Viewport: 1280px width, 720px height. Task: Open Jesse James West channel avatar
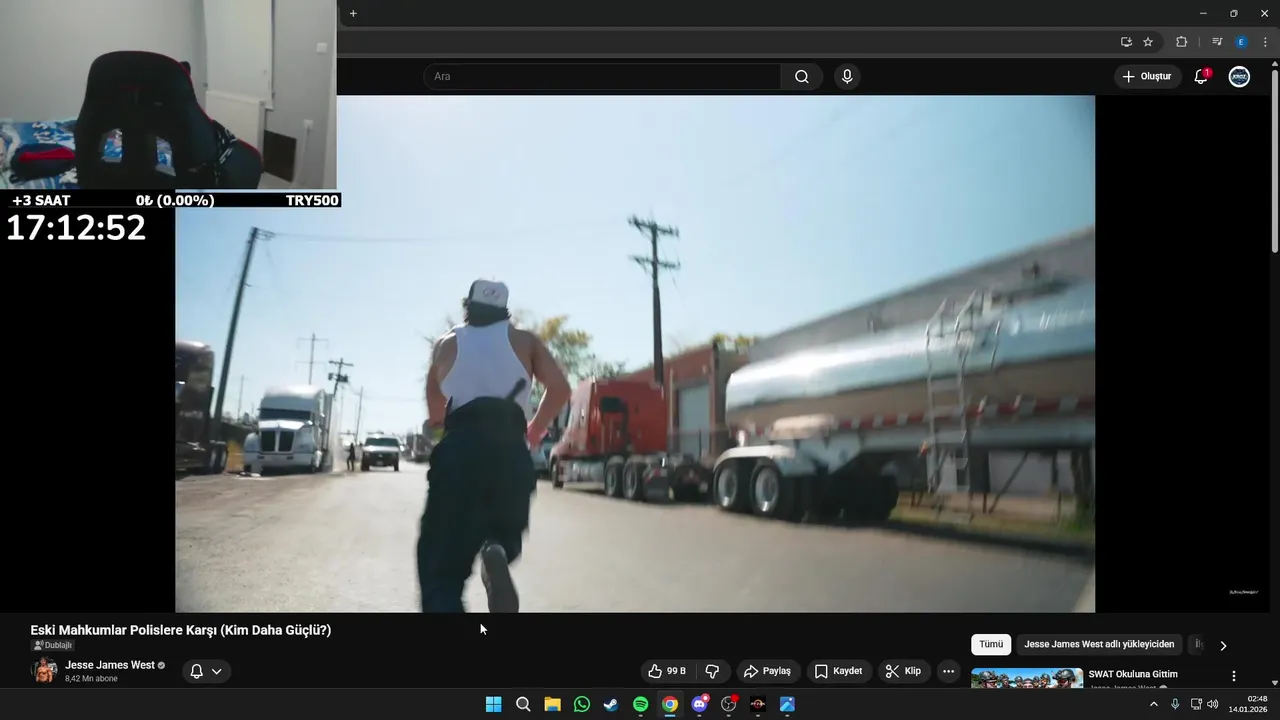44,671
